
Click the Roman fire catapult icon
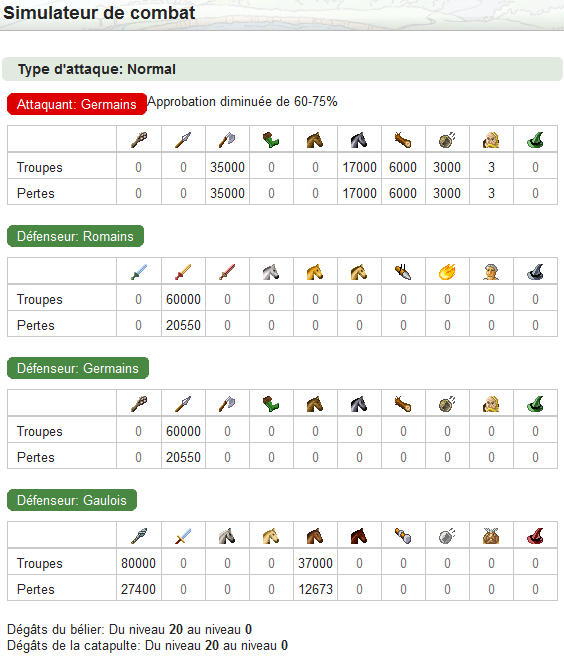coord(447,272)
